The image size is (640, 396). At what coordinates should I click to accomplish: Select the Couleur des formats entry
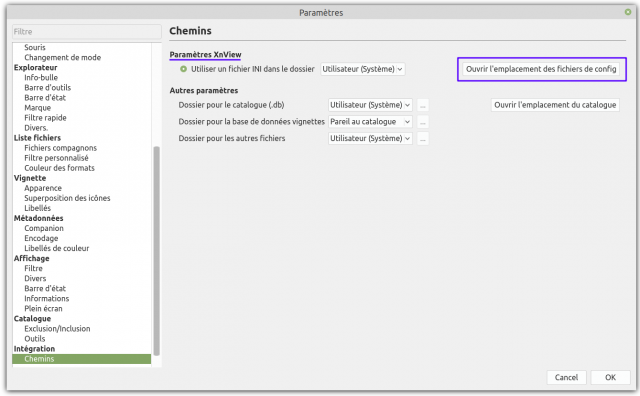click(x=59, y=168)
